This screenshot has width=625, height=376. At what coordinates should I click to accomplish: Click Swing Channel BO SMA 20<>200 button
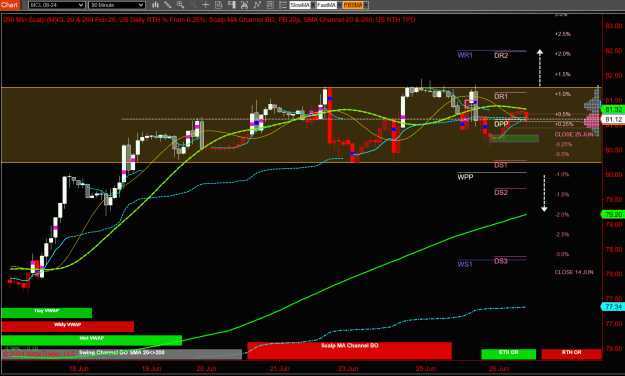click(x=122, y=354)
